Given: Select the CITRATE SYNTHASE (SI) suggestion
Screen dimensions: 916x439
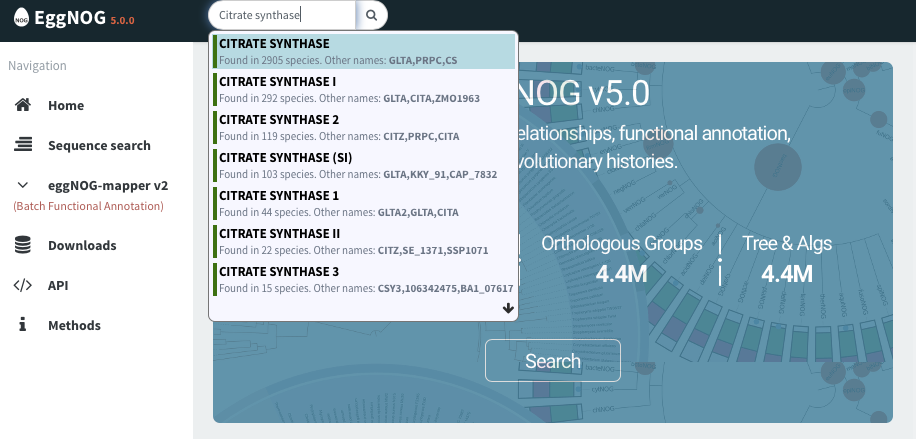Looking at the screenshot, I should point(364,165).
